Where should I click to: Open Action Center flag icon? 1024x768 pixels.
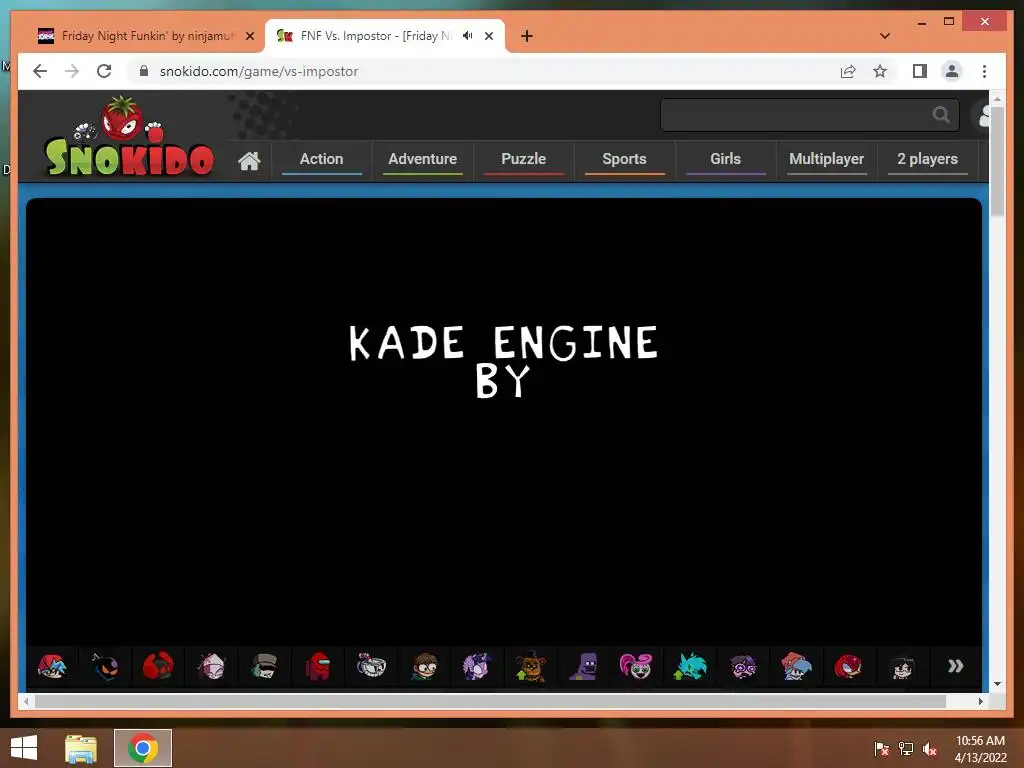(881, 749)
